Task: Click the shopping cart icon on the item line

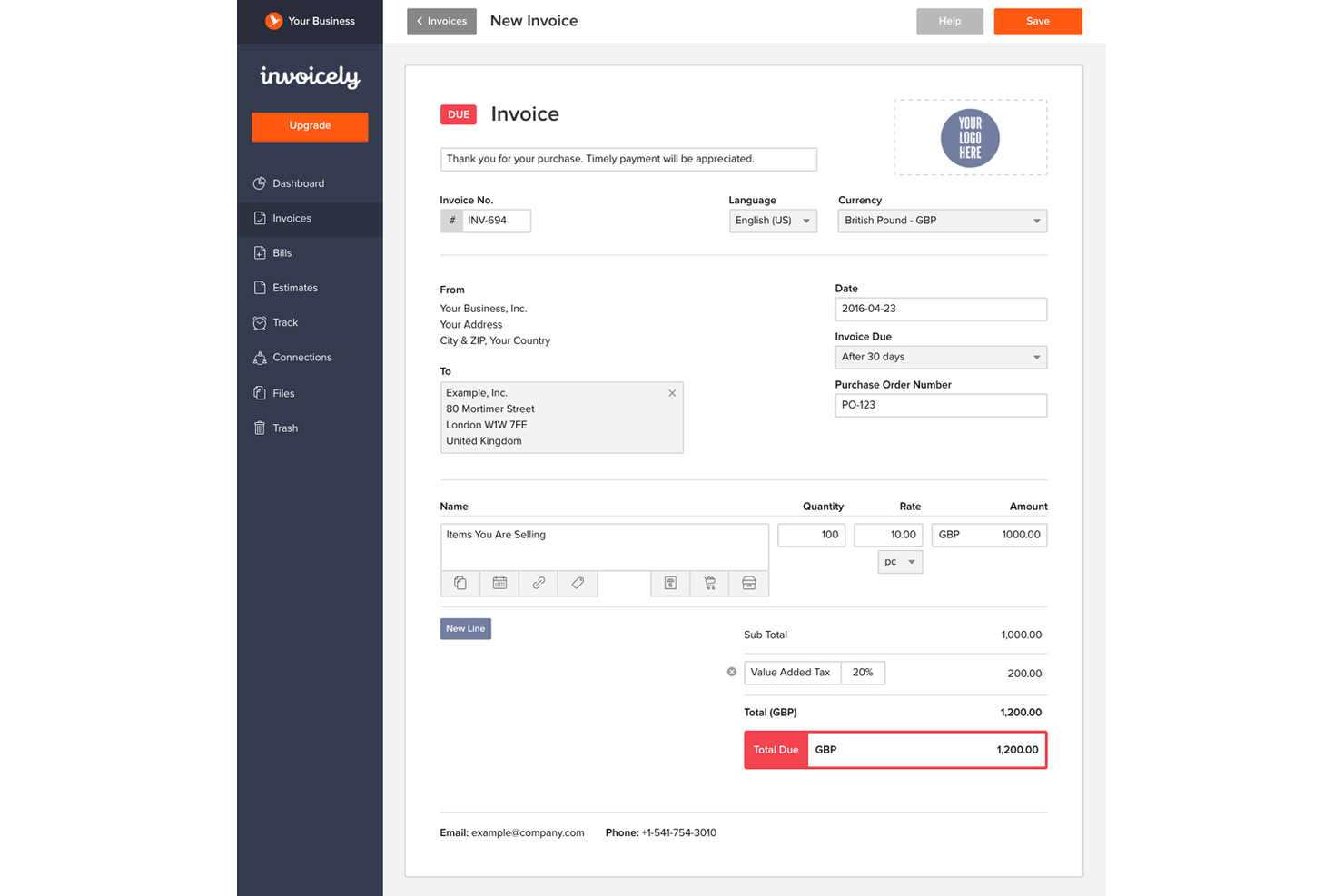Action: pos(709,583)
